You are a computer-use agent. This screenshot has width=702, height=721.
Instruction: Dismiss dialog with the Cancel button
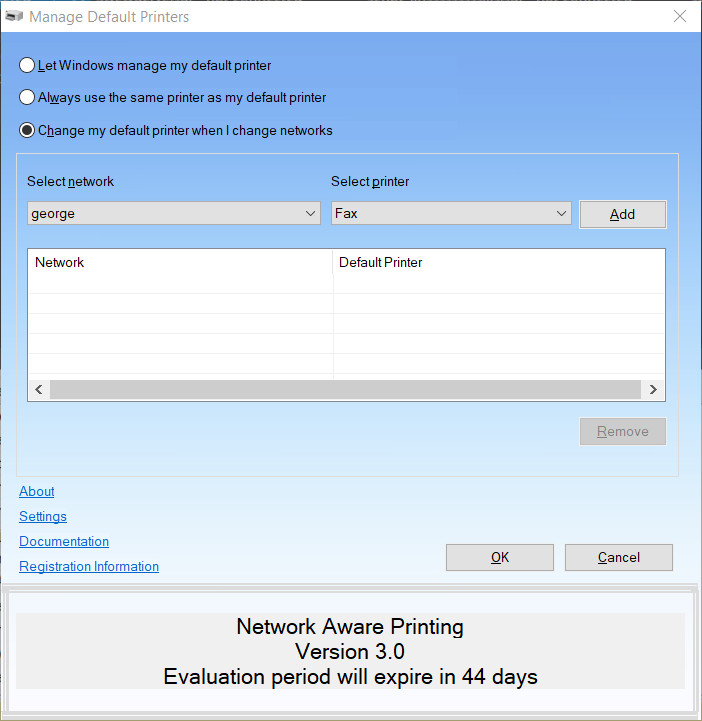coord(619,557)
